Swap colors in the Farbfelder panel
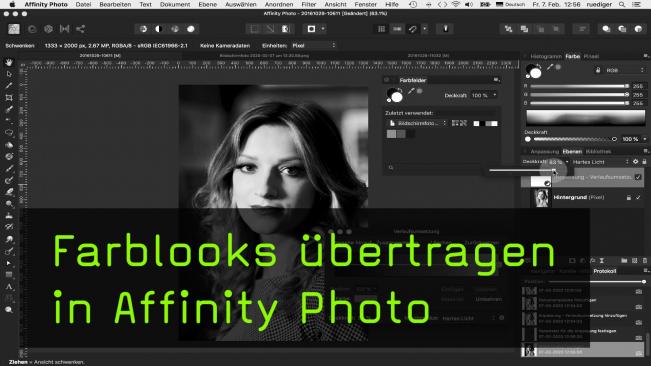 (x=399, y=90)
